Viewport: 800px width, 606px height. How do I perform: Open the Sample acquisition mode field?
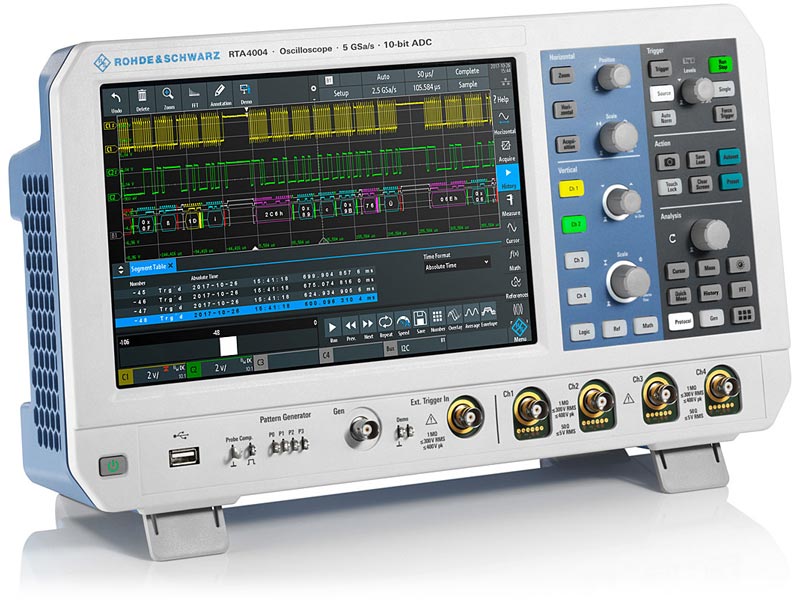click(x=467, y=84)
